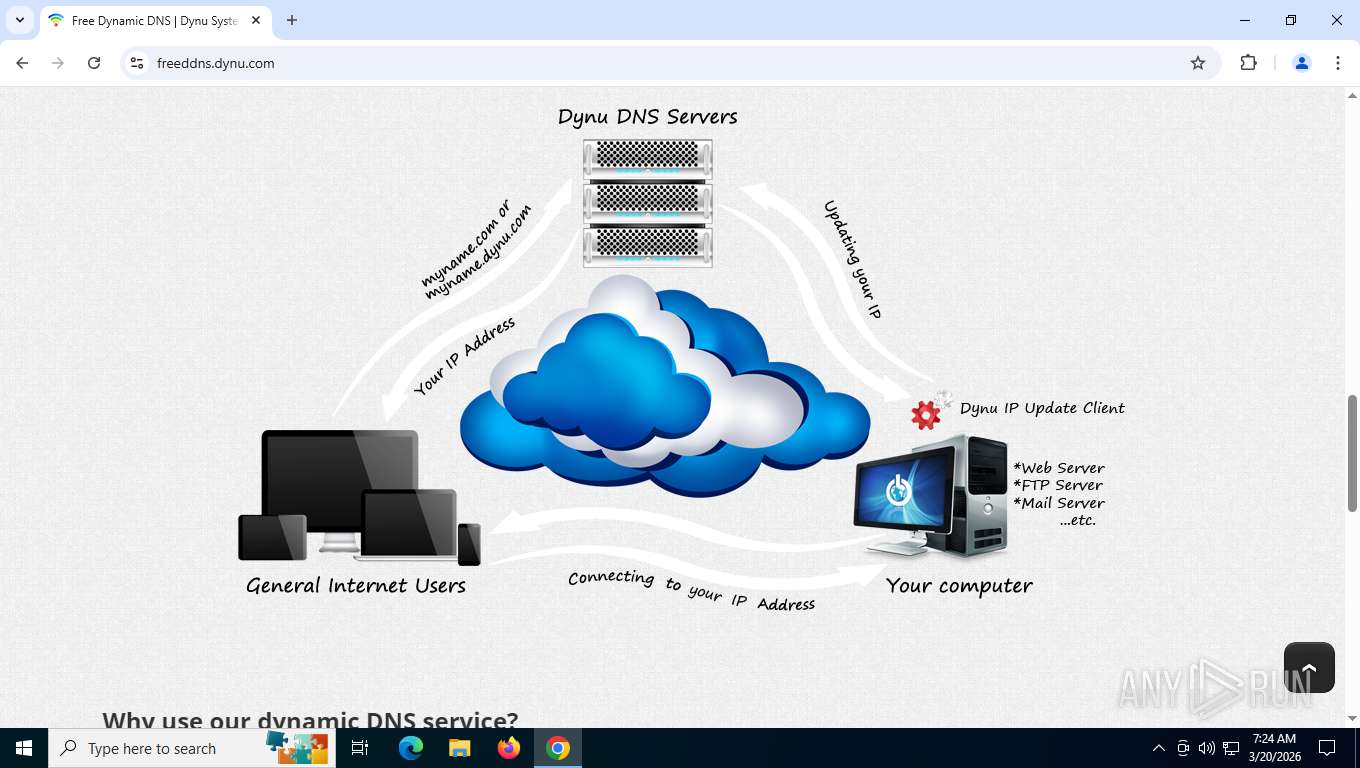Open the Chrome profile avatar

(x=1302, y=63)
